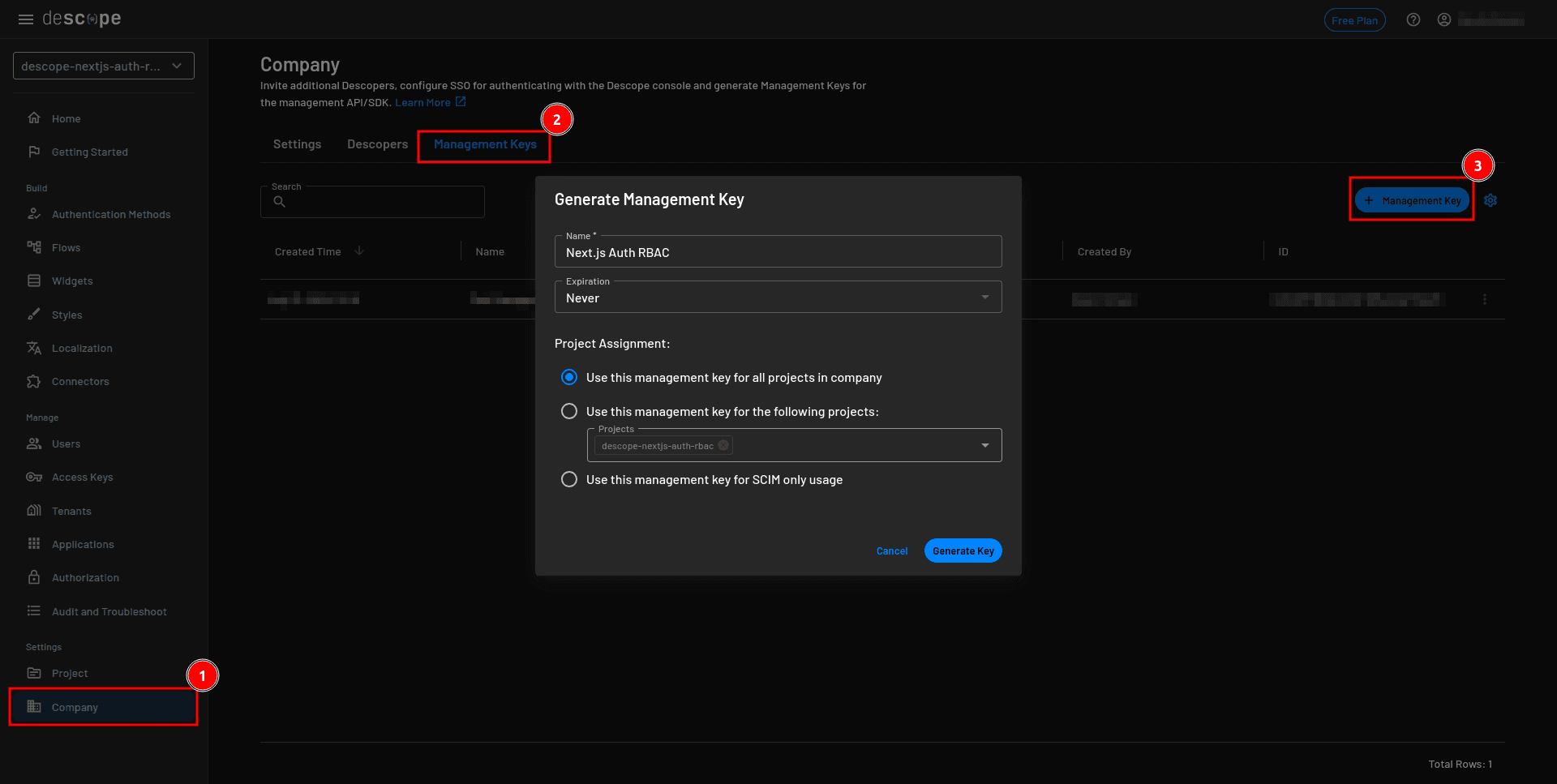Select Authentication Methods in the sidebar
Screen dimensions: 1557x784
click(x=110, y=214)
